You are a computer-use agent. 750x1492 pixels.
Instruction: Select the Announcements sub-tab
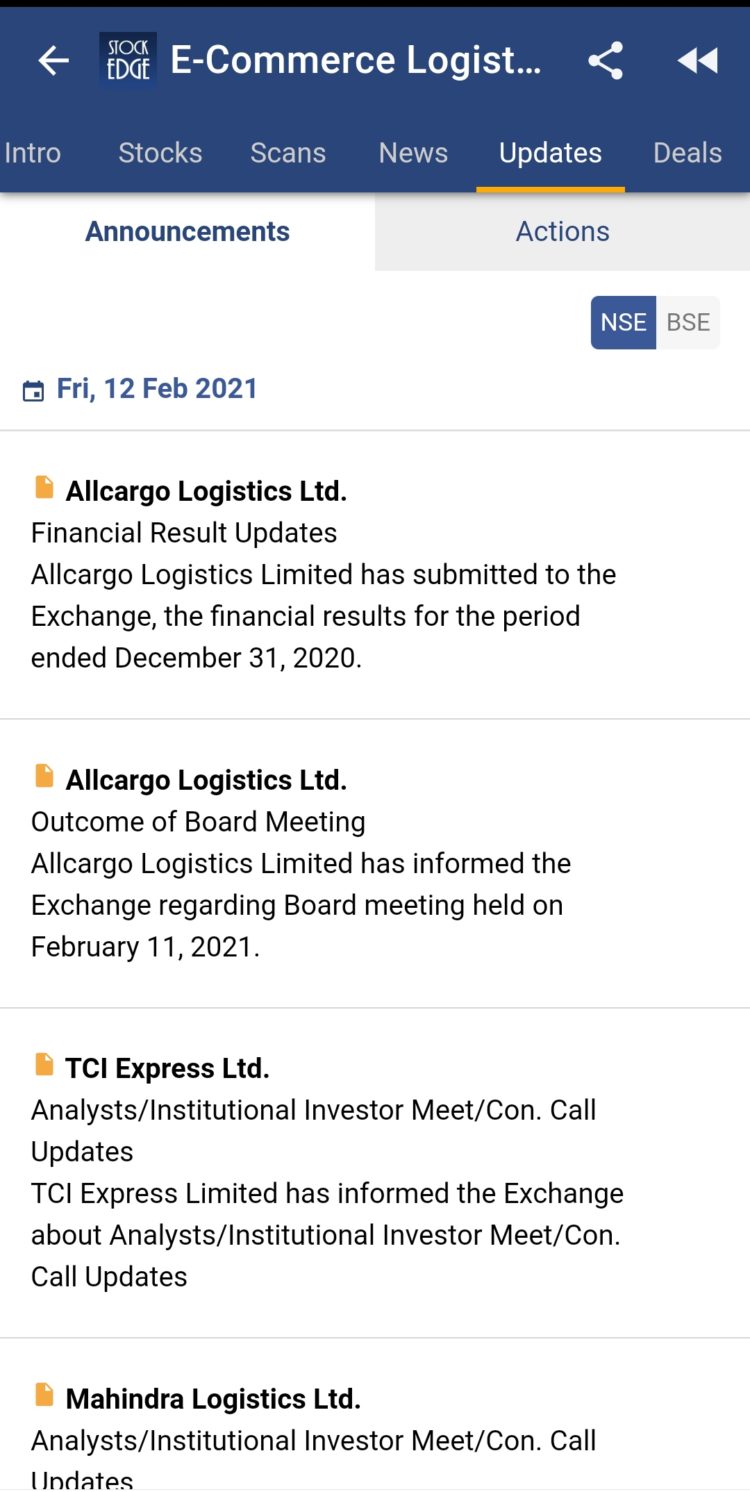[187, 232]
